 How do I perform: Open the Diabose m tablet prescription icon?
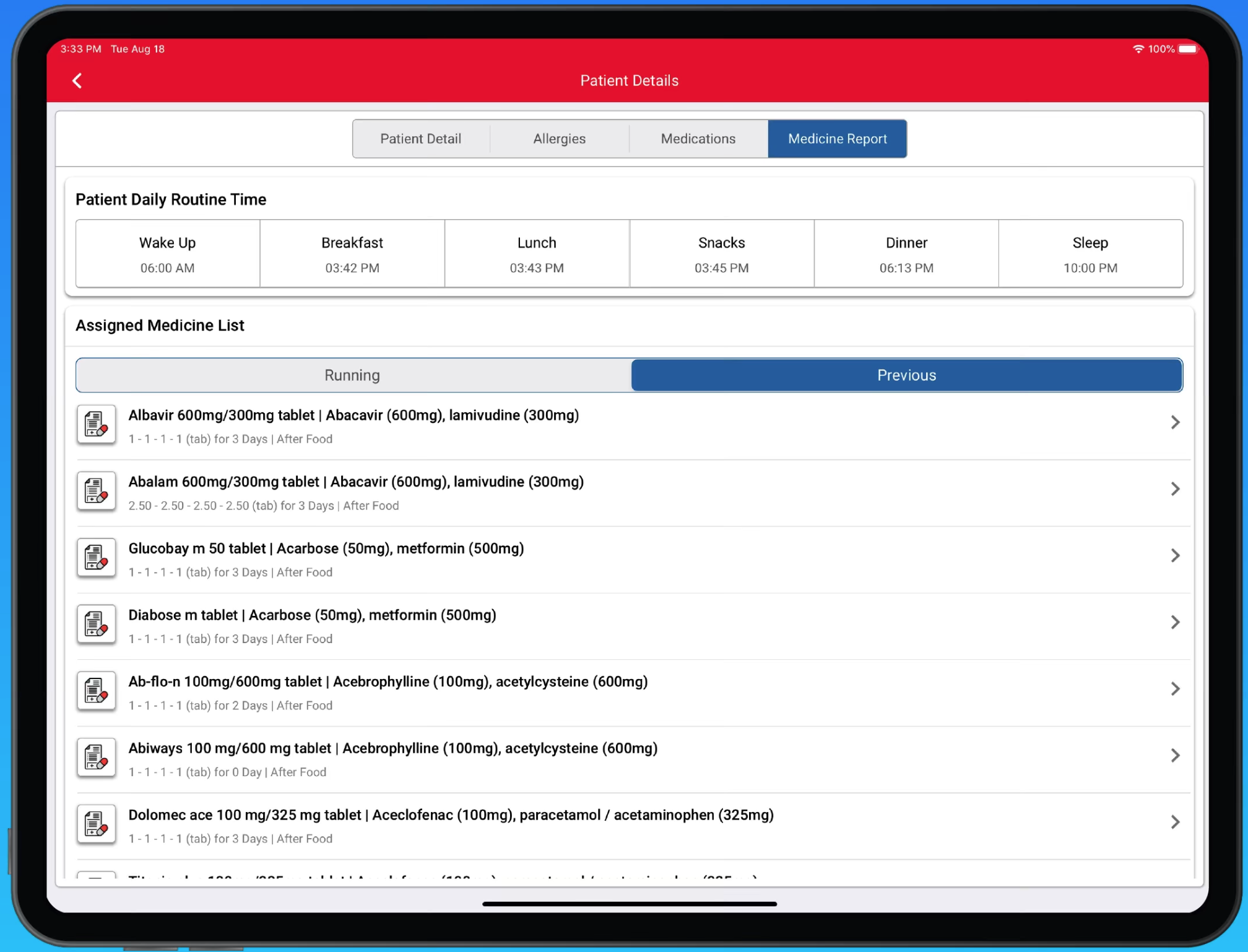tap(97, 625)
